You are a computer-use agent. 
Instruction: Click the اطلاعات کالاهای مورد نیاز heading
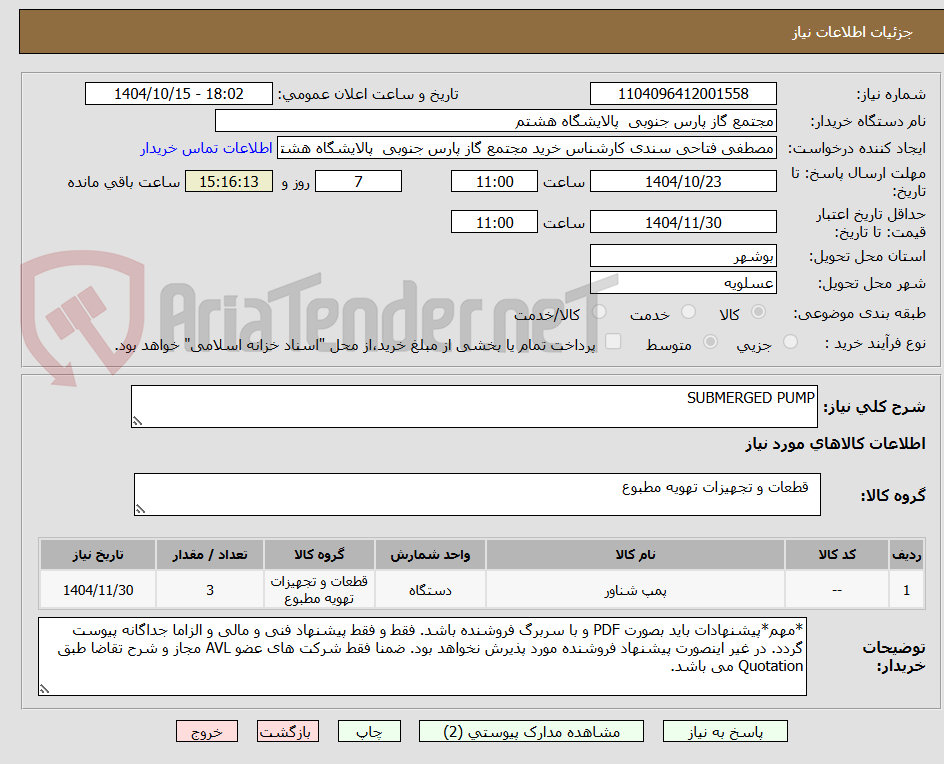tap(836, 444)
